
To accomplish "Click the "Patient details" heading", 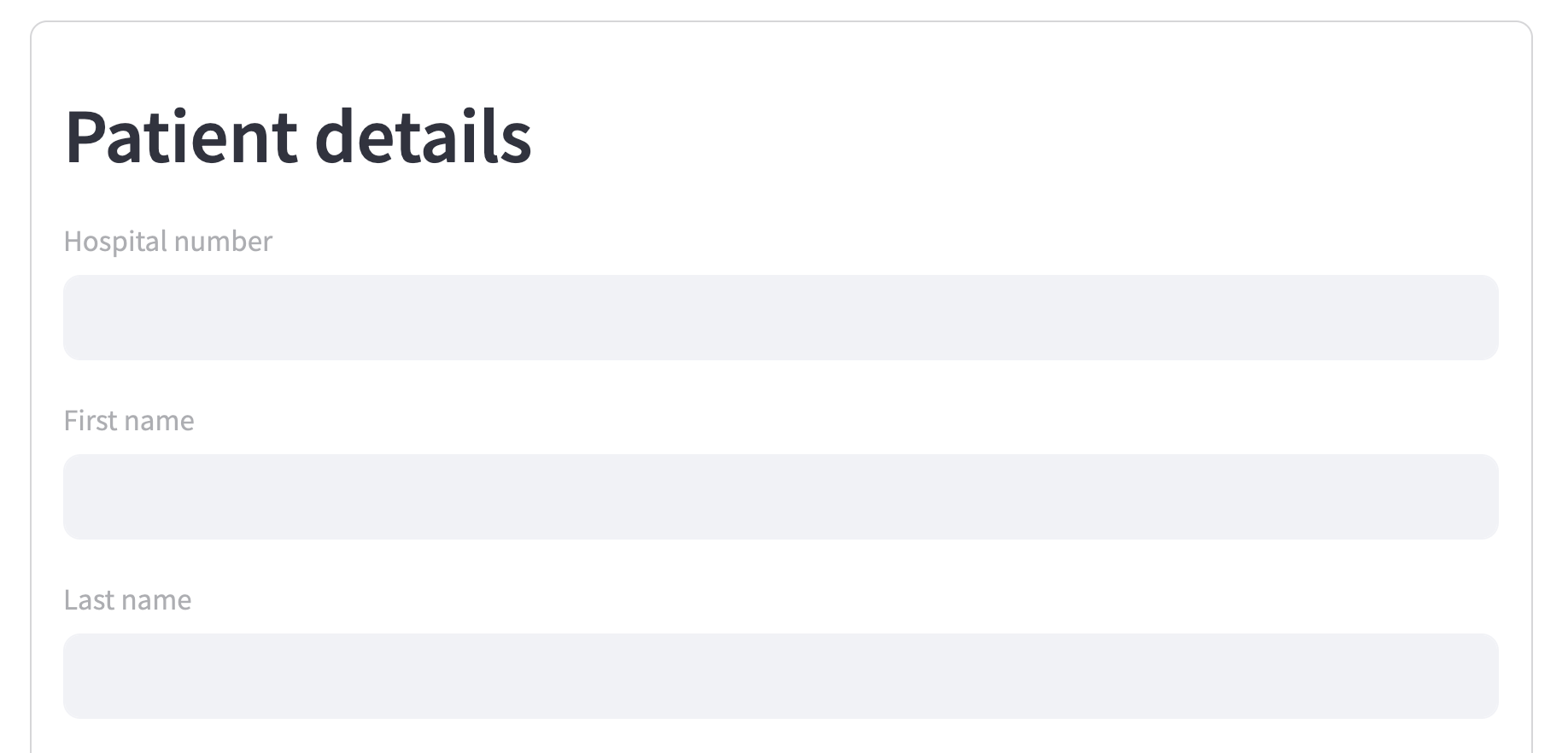I will click(298, 137).
